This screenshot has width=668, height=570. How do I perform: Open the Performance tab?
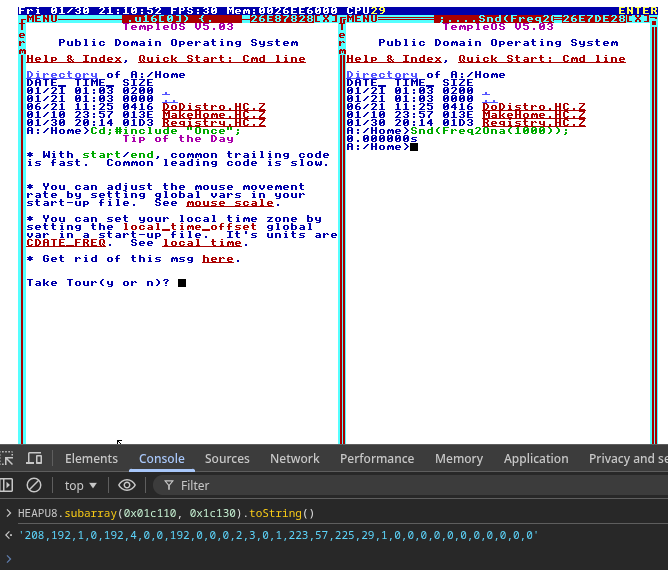click(x=377, y=459)
